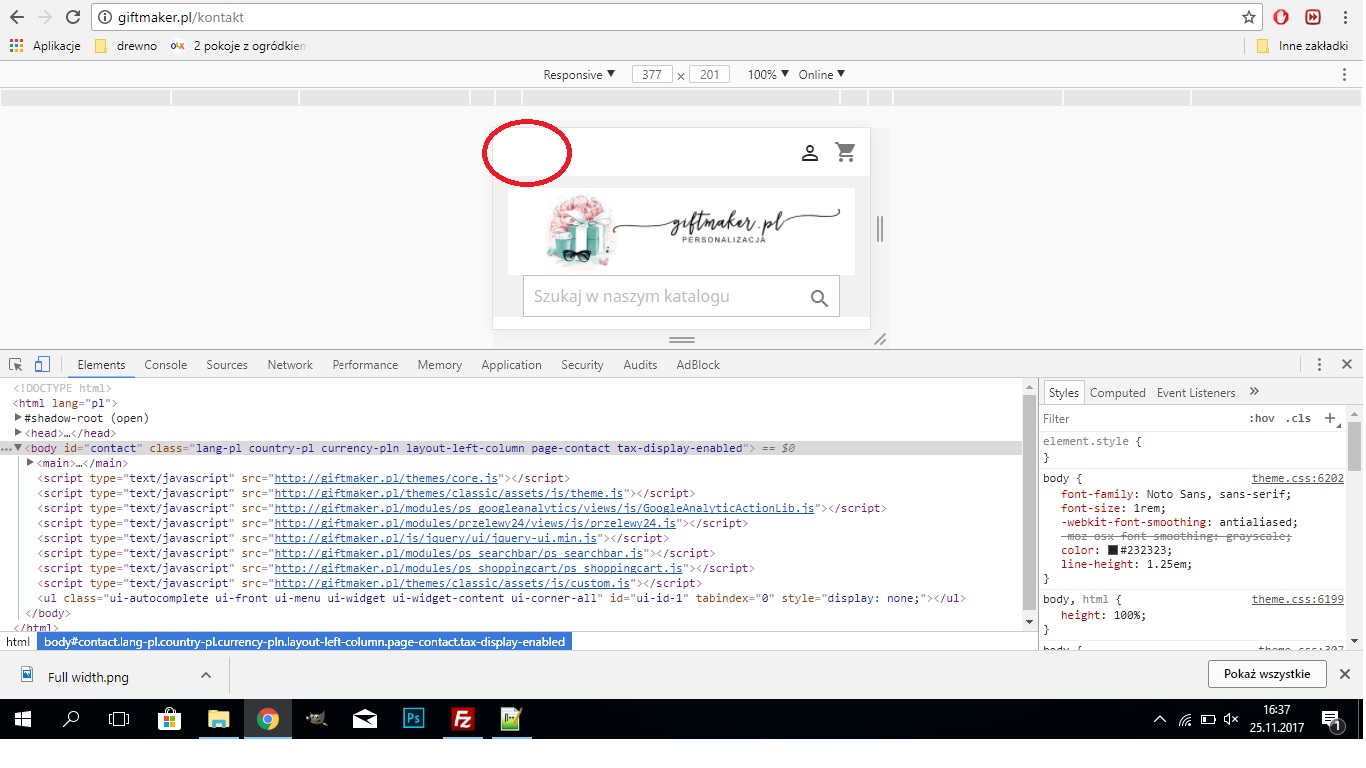
Task: Open options chevron for Full width.png download
Action: point(206,675)
